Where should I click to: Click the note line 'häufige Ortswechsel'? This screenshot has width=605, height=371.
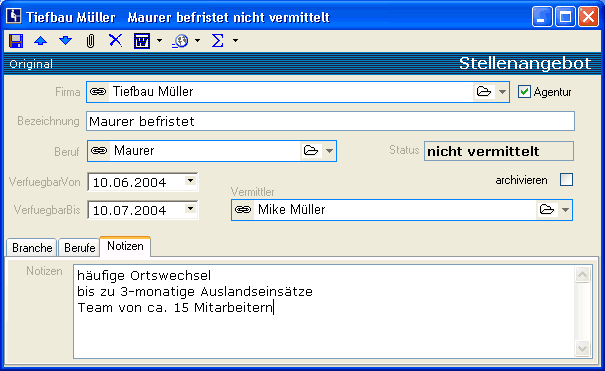[x=144, y=276]
